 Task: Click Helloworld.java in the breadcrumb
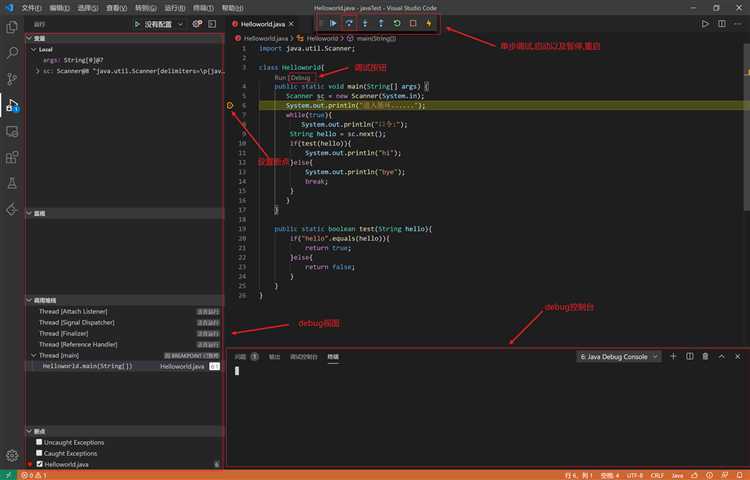click(265, 38)
